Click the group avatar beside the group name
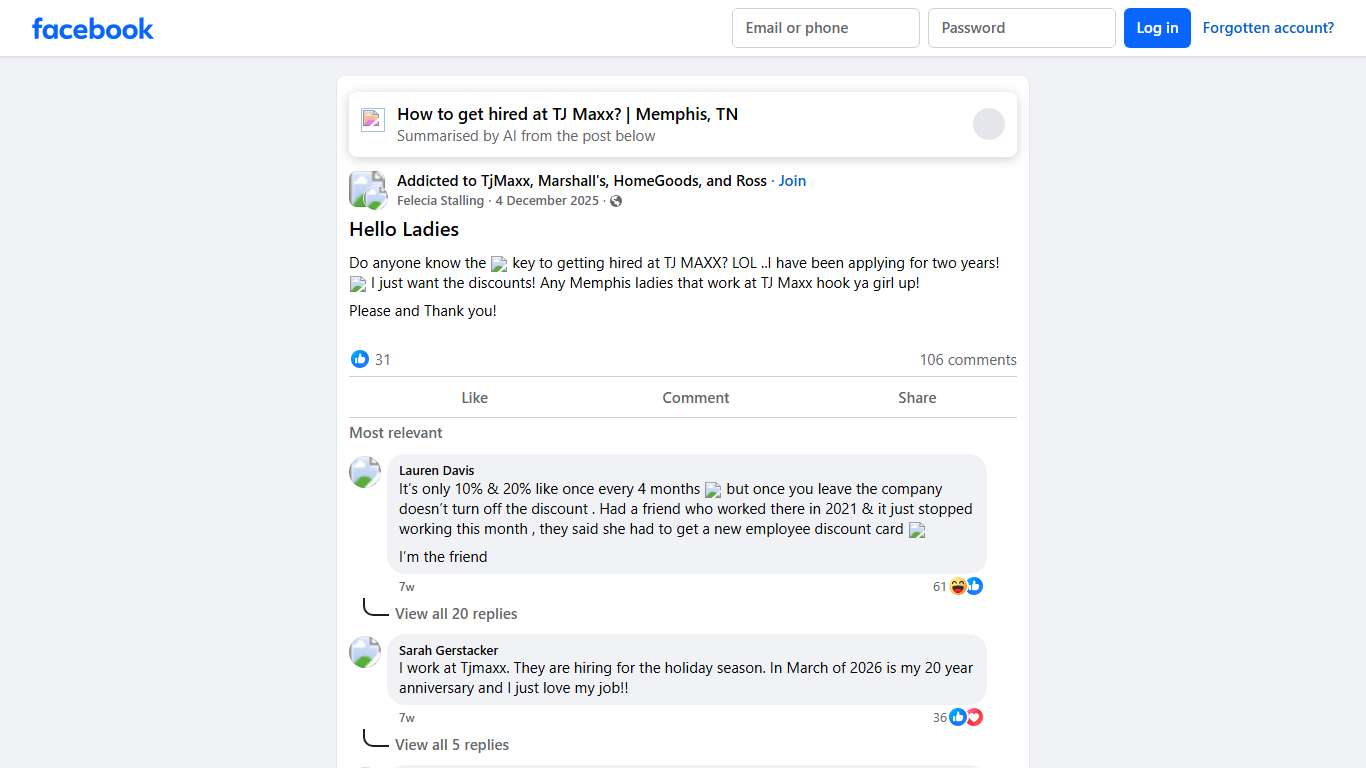The height and width of the screenshot is (768, 1366). pyautogui.click(x=367, y=189)
